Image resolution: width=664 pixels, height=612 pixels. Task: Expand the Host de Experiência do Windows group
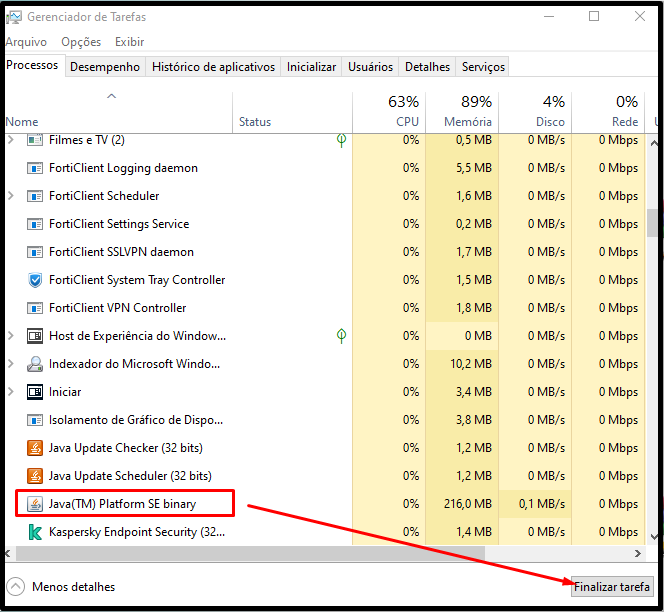11,336
